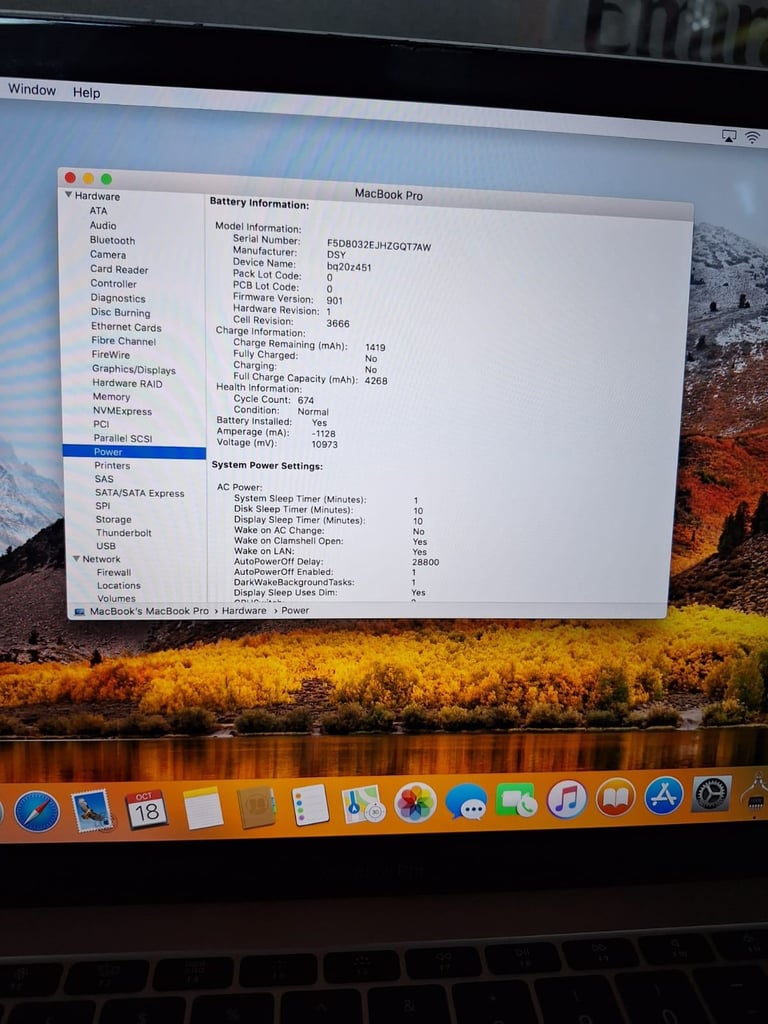
Task: Select FireWire in the sidebar
Action: click(x=110, y=355)
